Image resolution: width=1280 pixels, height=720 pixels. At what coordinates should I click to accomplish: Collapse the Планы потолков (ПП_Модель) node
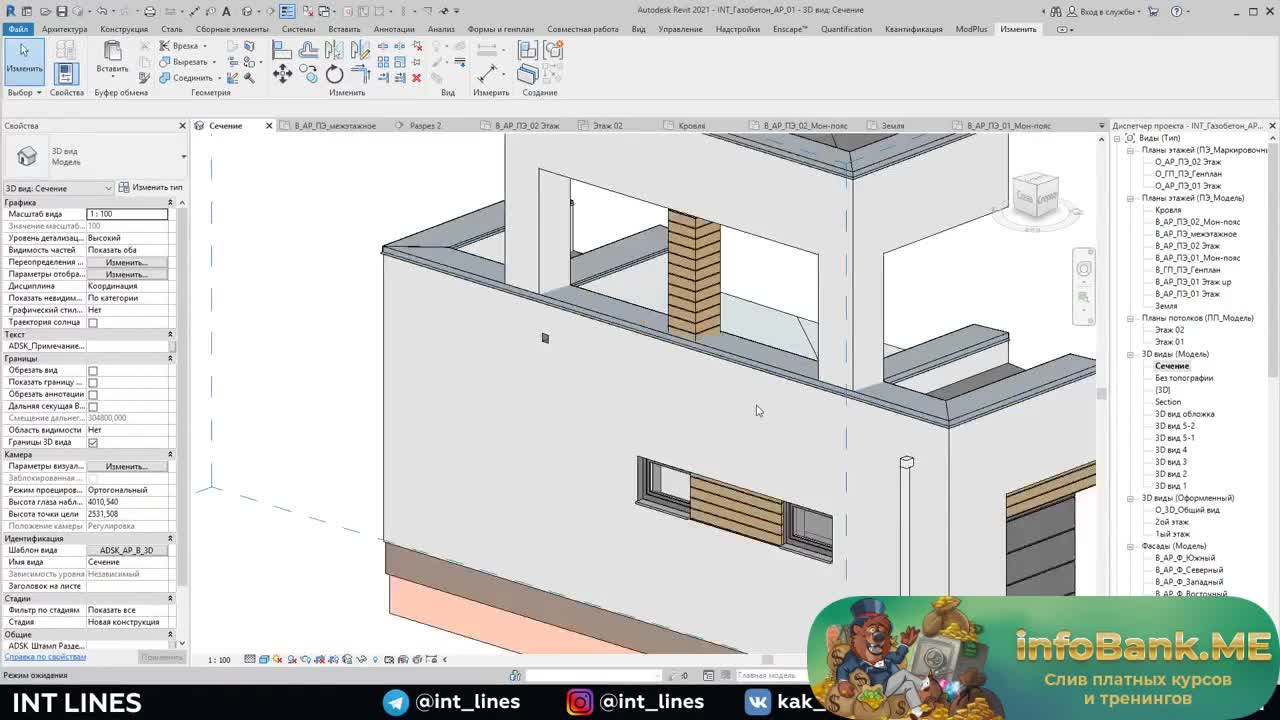click(x=1131, y=318)
